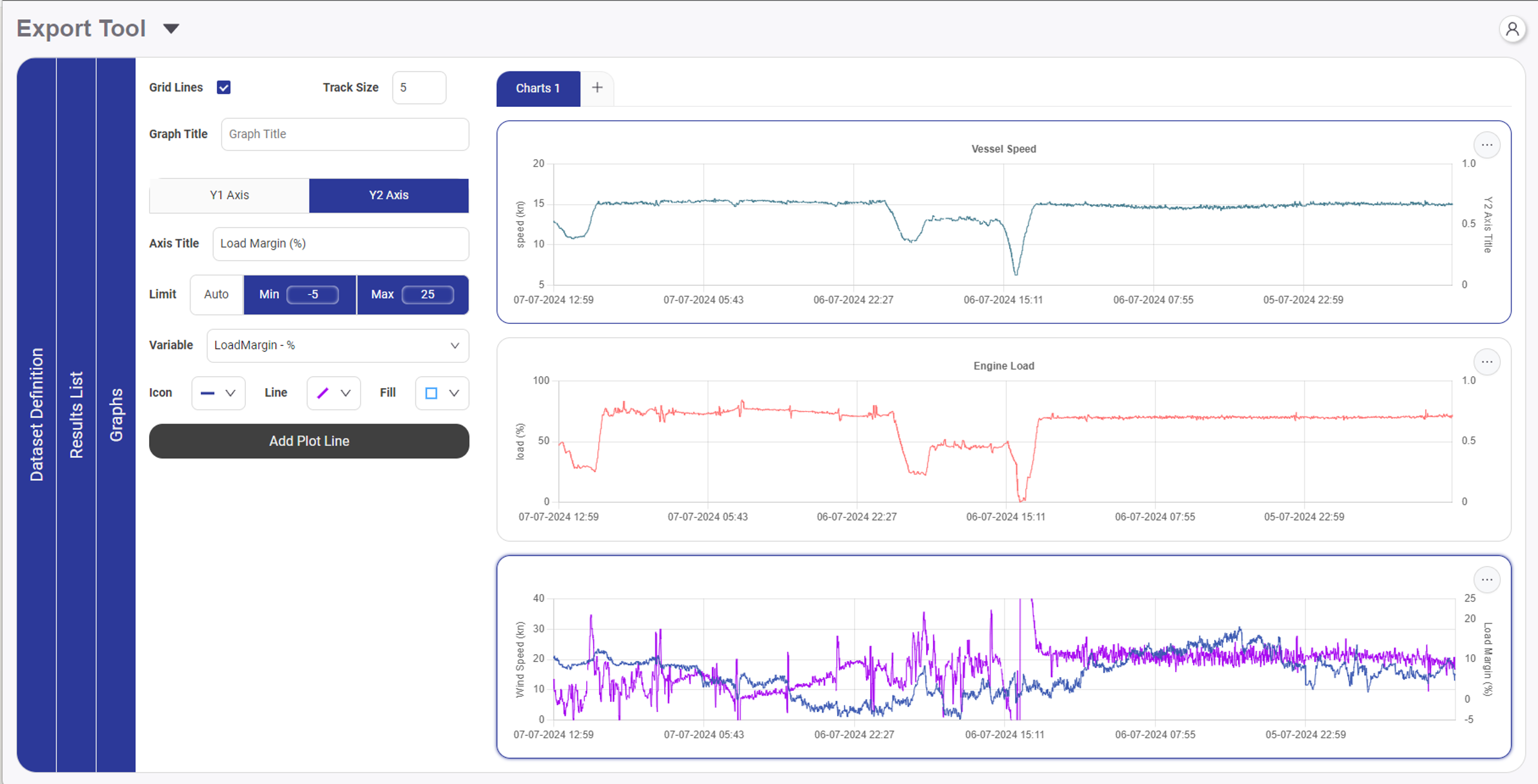Image resolution: width=1538 pixels, height=784 pixels.
Task: Open Engine Load chart options menu
Action: (x=1487, y=362)
